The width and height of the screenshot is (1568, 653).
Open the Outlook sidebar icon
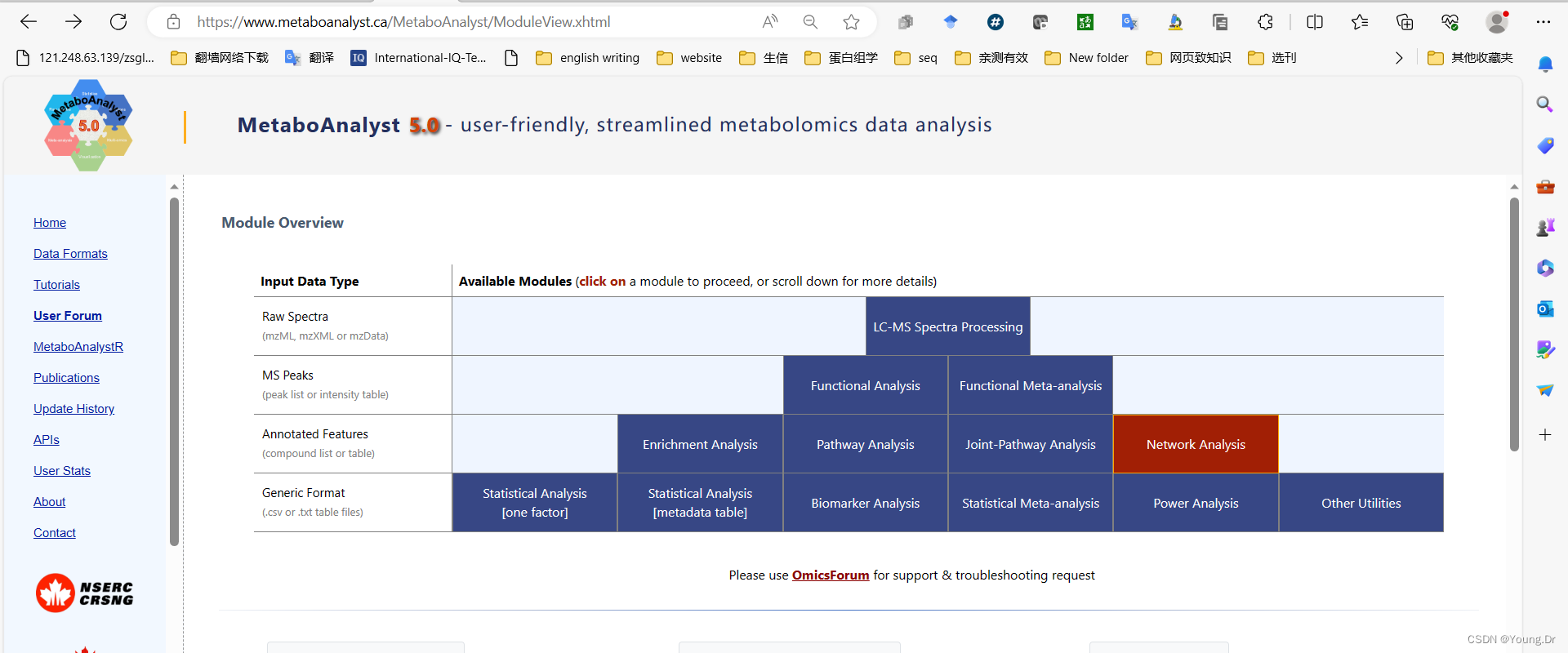tap(1545, 309)
